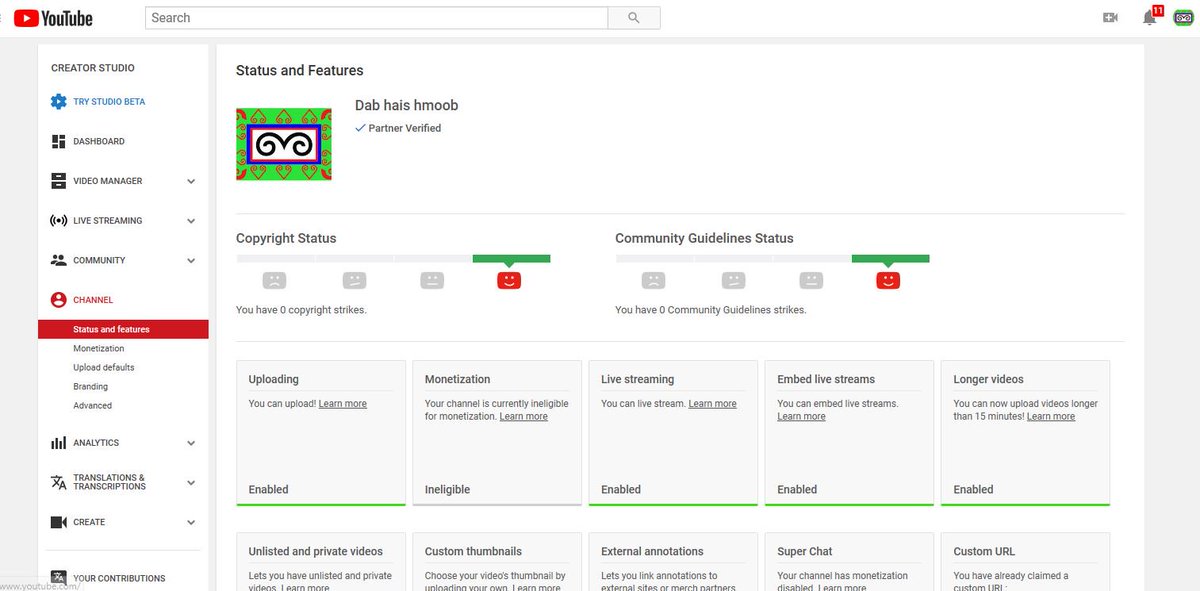Click the Try Studio Beta gear icon

[x=58, y=102]
